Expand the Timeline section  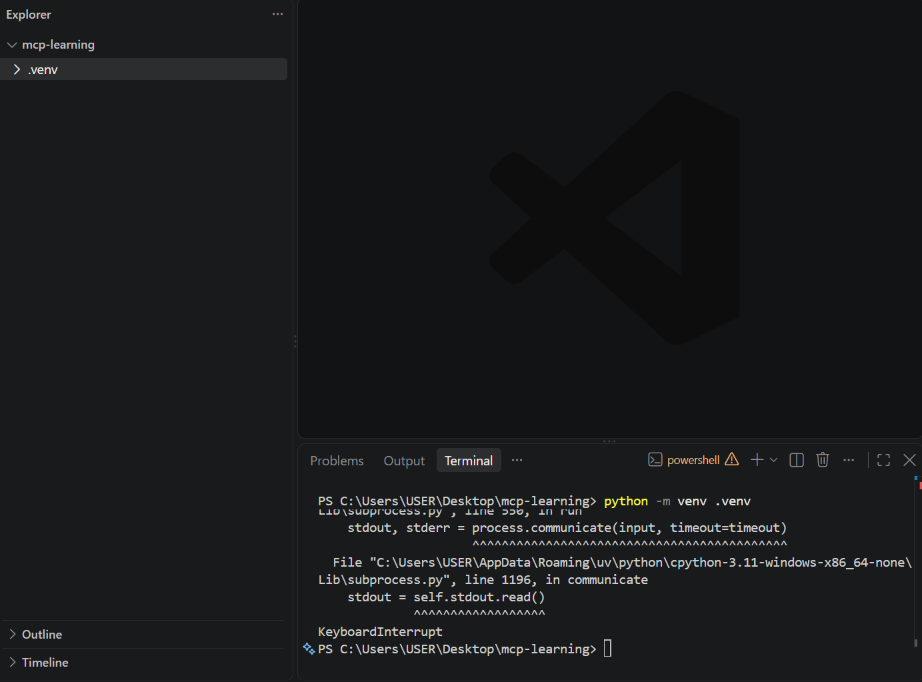point(13,662)
